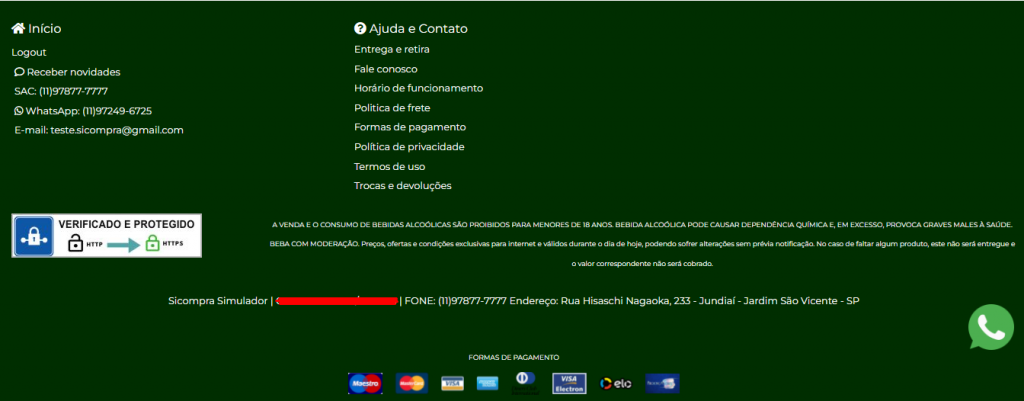1024x401 pixels.
Task: Click the MasterCard payment icon
Action: point(412,382)
